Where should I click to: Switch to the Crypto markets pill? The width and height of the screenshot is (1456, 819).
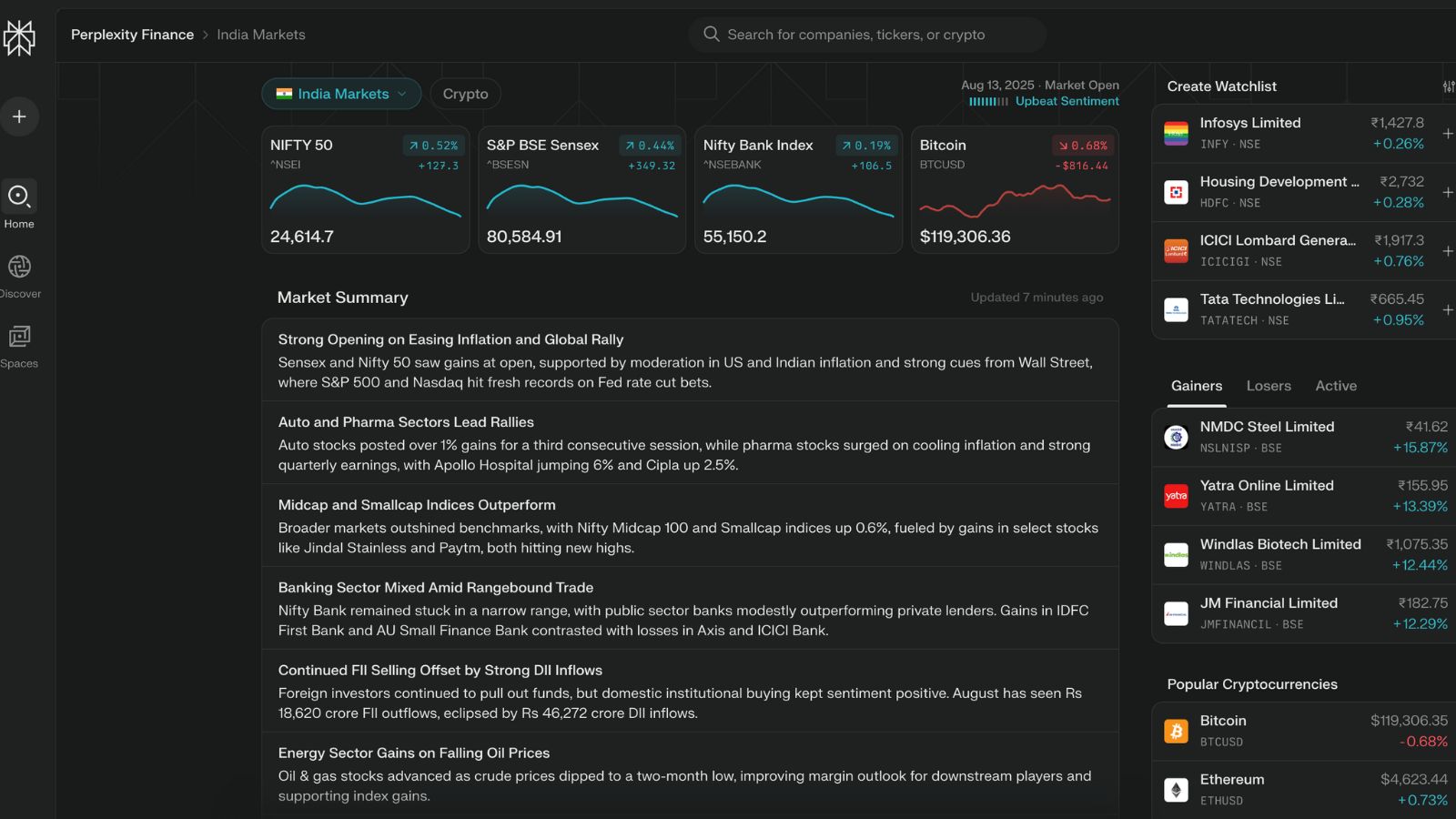click(x=465, y=94)
